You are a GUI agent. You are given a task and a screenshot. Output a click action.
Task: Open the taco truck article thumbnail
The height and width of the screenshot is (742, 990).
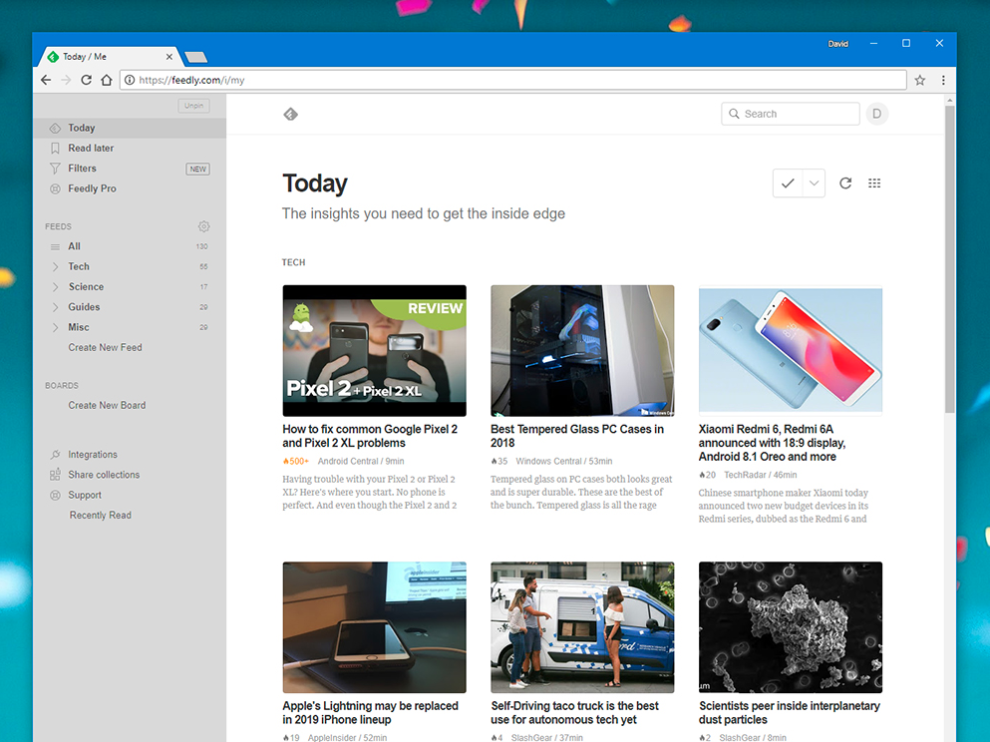coord(582,627)
